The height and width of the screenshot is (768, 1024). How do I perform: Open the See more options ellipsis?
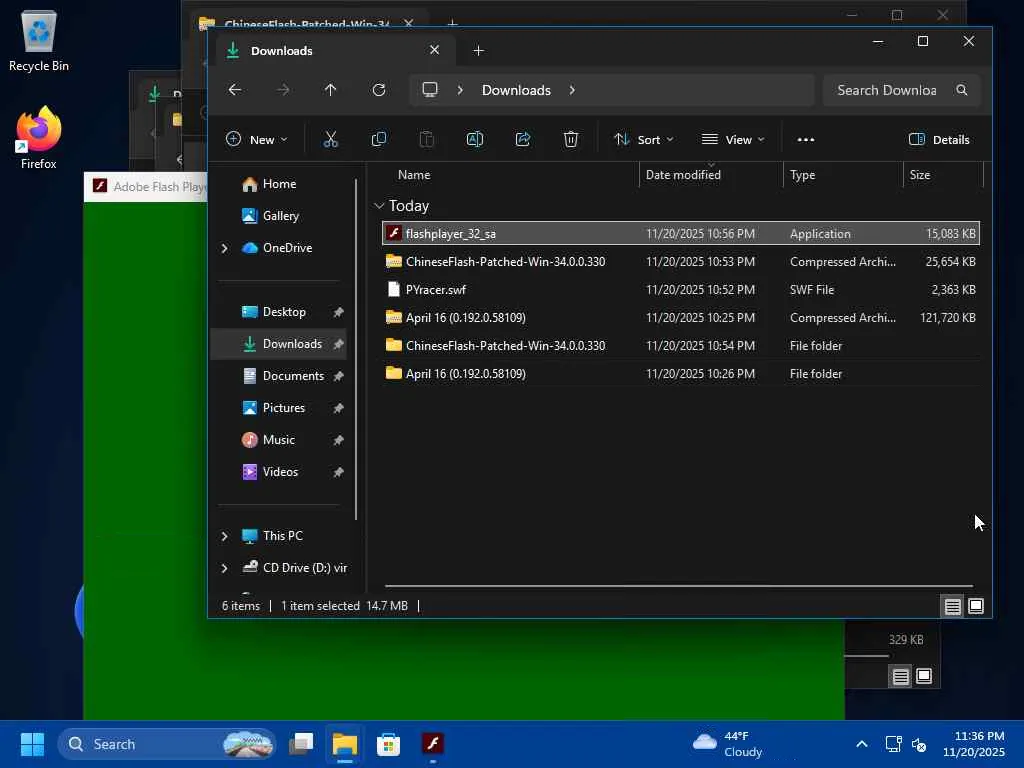pos(806,140)
